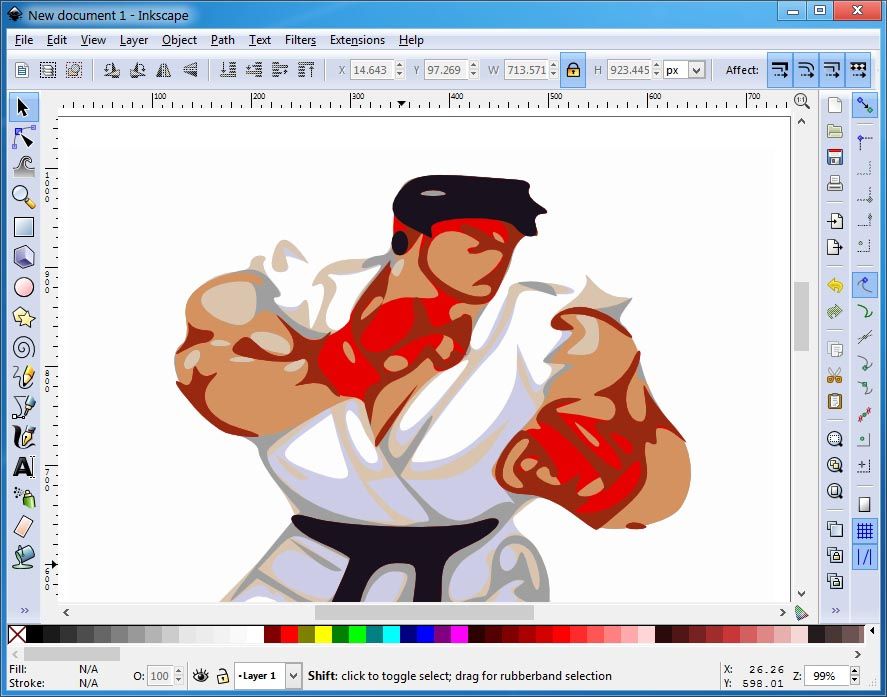
Task: Expand the commands bar overflow chevron
Action: 836,610
